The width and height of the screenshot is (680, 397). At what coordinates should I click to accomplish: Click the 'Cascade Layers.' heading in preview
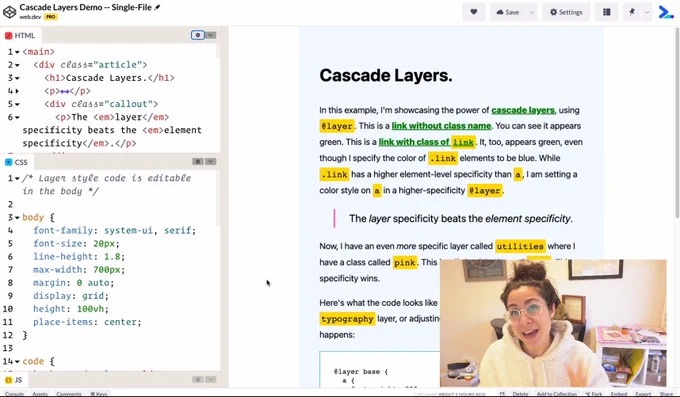tap(386, 75)
